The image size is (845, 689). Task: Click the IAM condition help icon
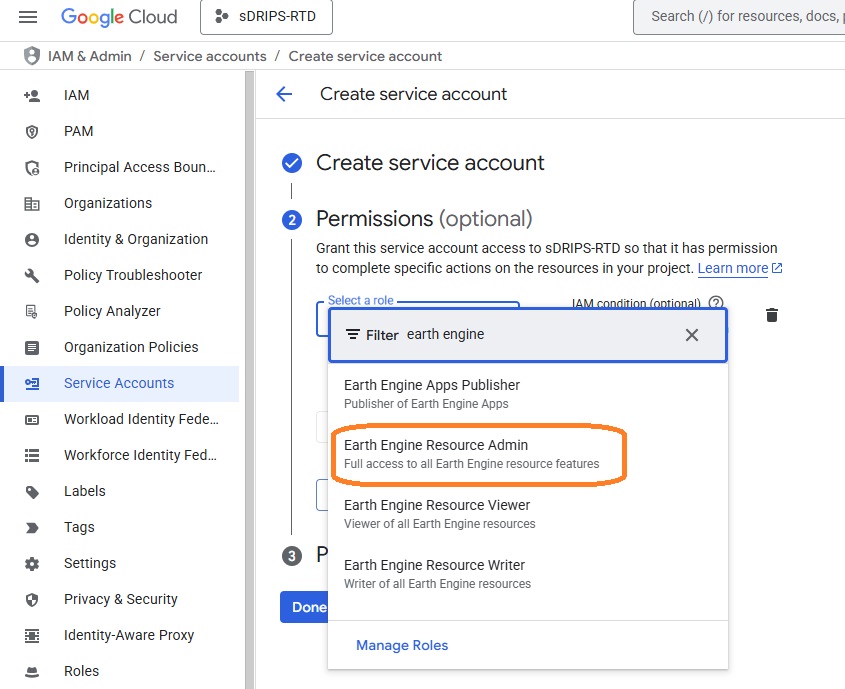716,302
